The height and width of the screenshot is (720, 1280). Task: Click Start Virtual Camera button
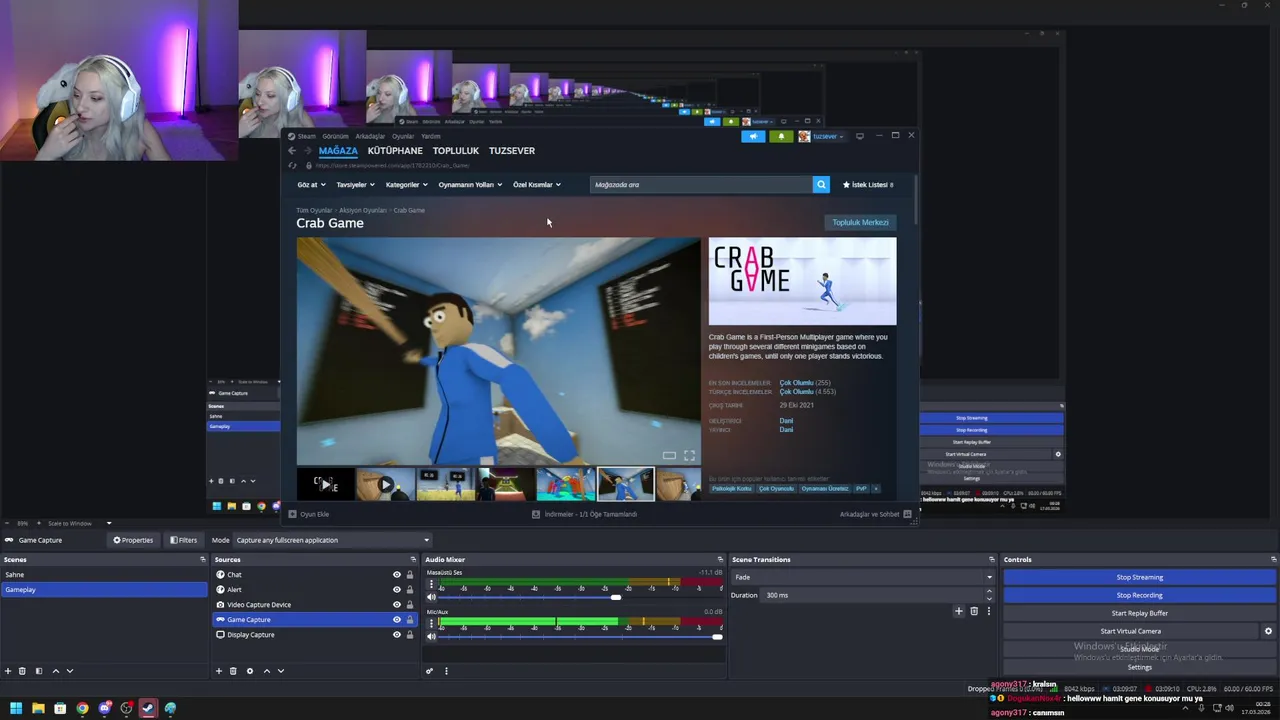[1131, 631]
